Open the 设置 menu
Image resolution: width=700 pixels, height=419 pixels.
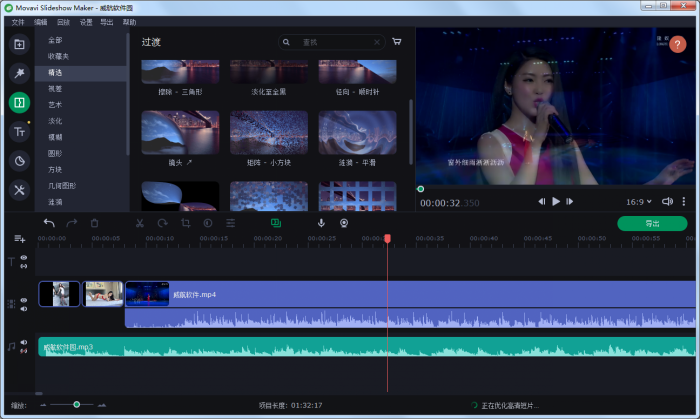click(86, 22)
